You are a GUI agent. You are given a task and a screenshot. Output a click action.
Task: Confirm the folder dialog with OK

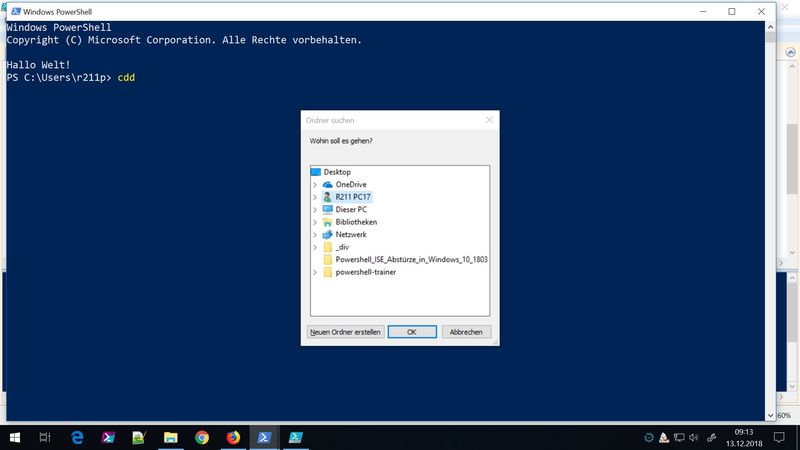412,332
